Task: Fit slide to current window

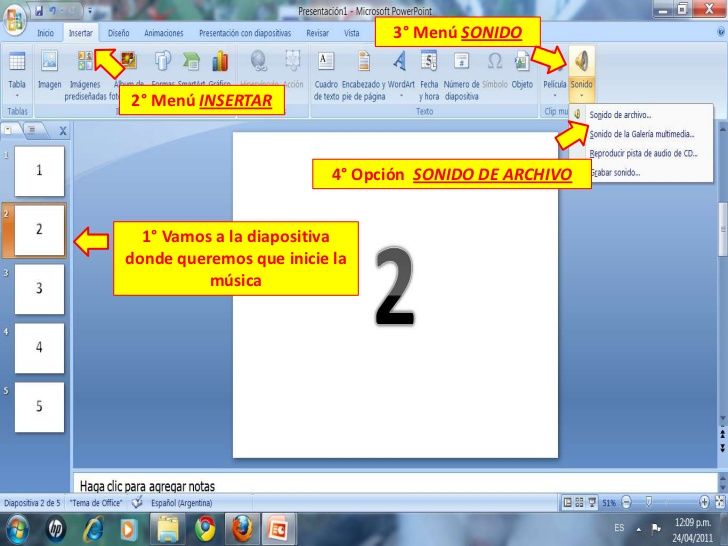Action: pos(720,502)
